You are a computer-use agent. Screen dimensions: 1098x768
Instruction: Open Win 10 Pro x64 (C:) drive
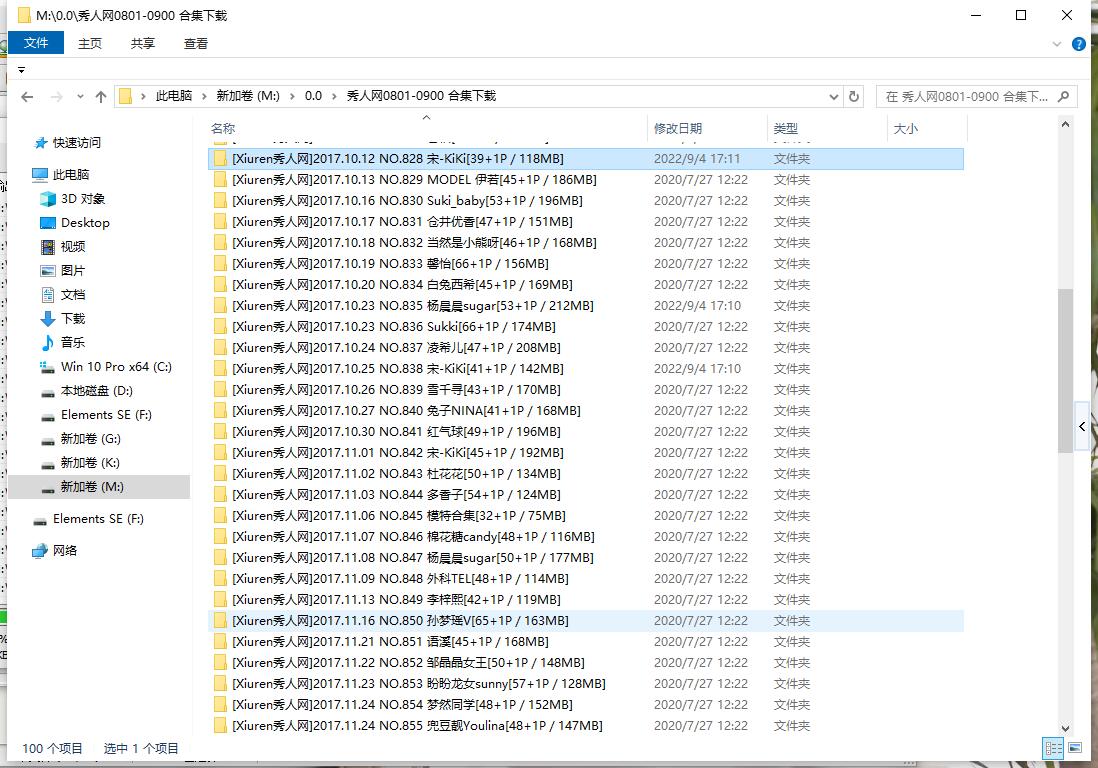116,367
